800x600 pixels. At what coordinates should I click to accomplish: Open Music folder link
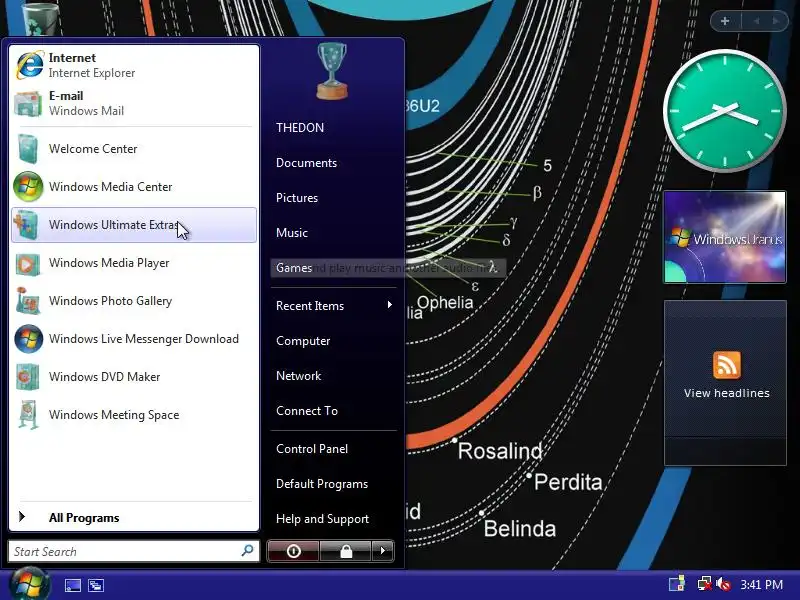[x=292, y=233]
